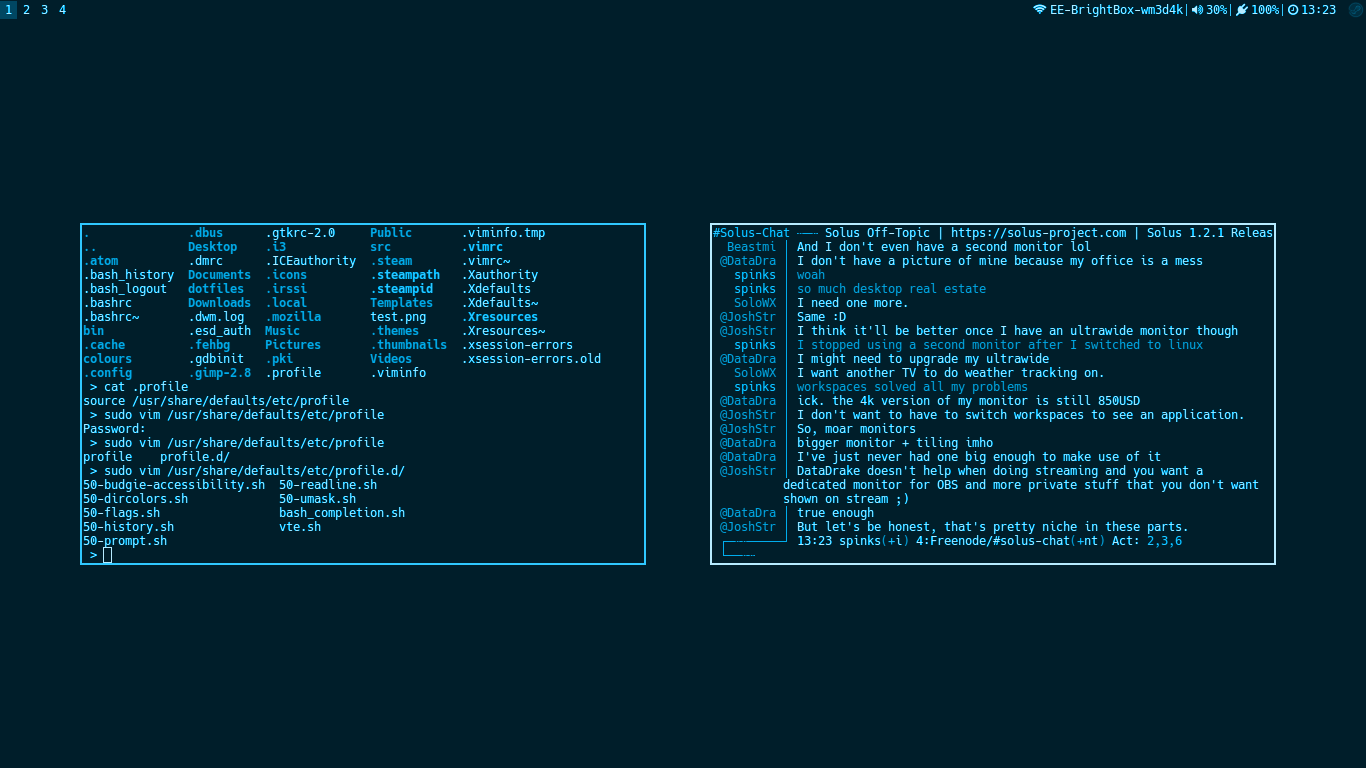Click the .atom directory entry
This screenshot has height=768, width=1366.
coord(100,261)
